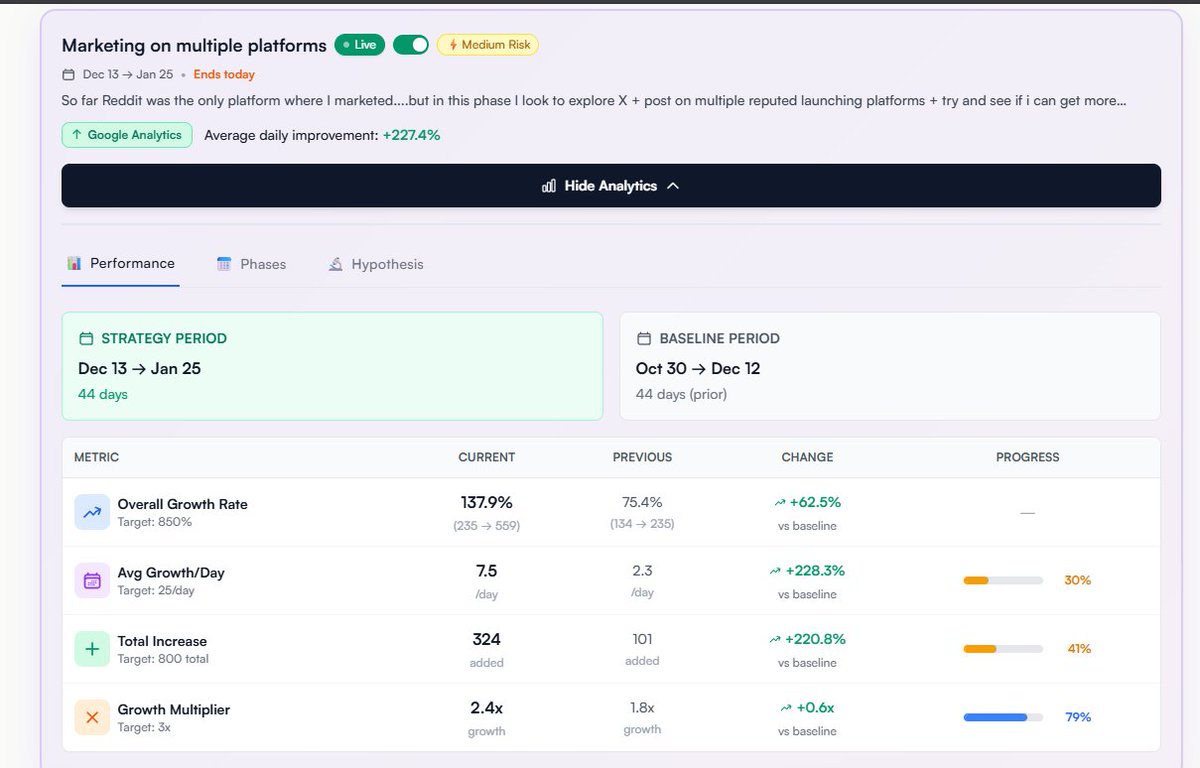Click the Phases tab calendar icon
1200x768 pixels.
224,265
